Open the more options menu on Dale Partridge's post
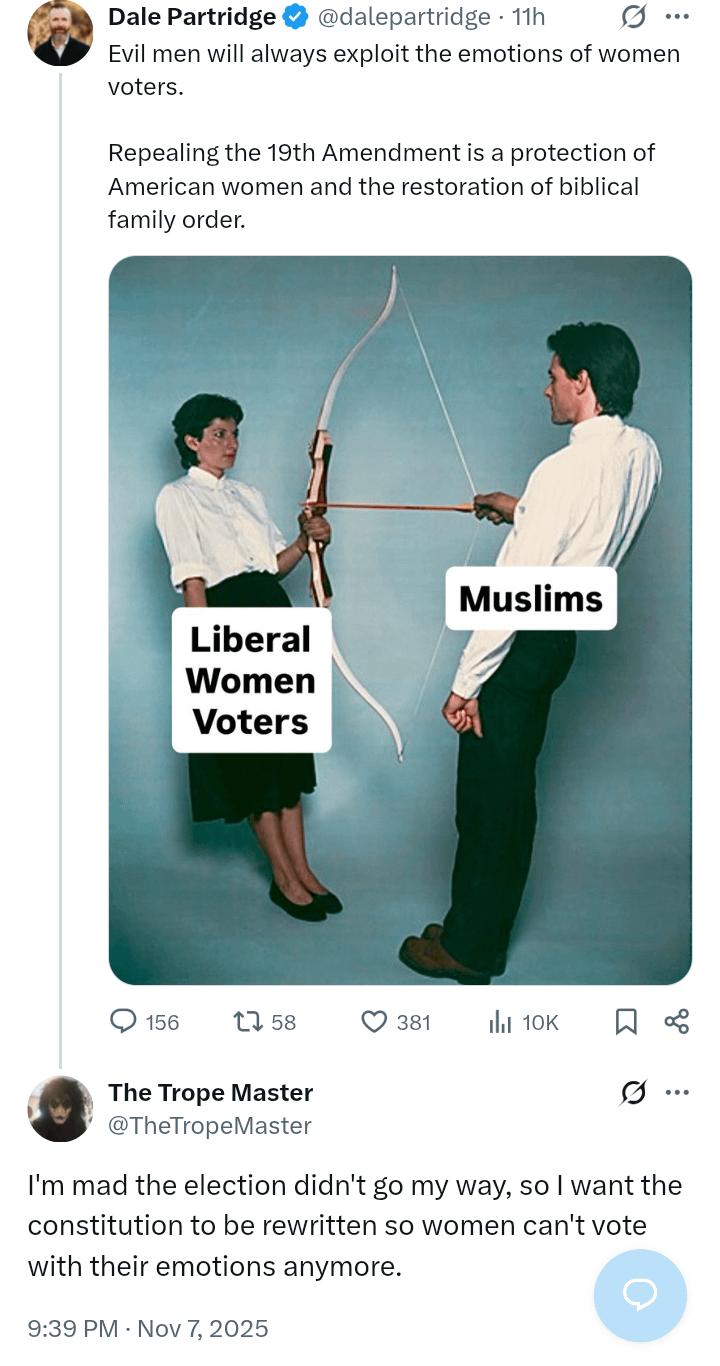Screen dimensions: 720x1366 click(x=677, y=17)
